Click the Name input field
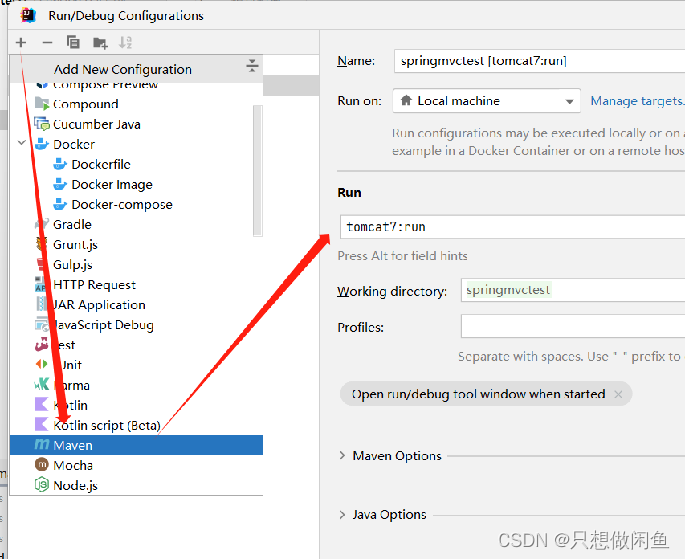This screenshot has width=685, height=560. pyautogui.click(x=539, y=61)
